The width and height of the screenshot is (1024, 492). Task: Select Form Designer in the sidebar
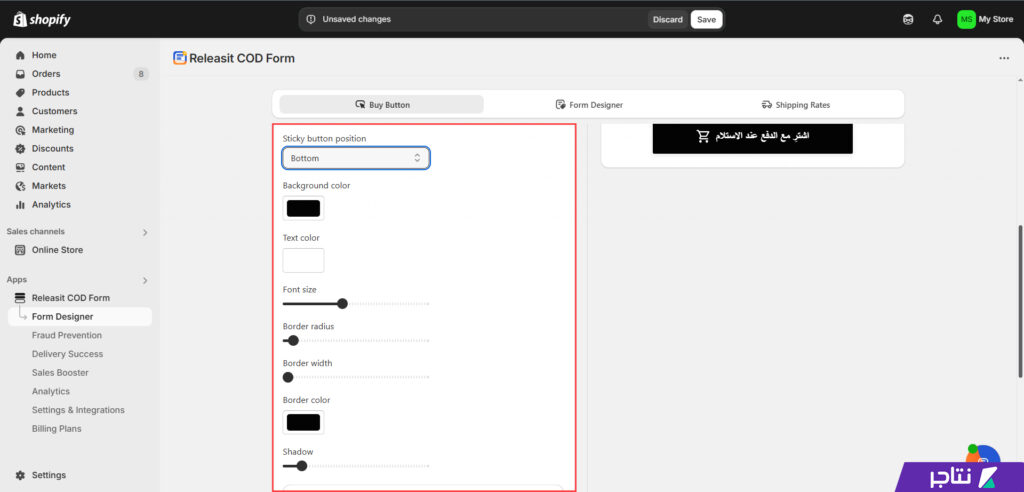80,317
